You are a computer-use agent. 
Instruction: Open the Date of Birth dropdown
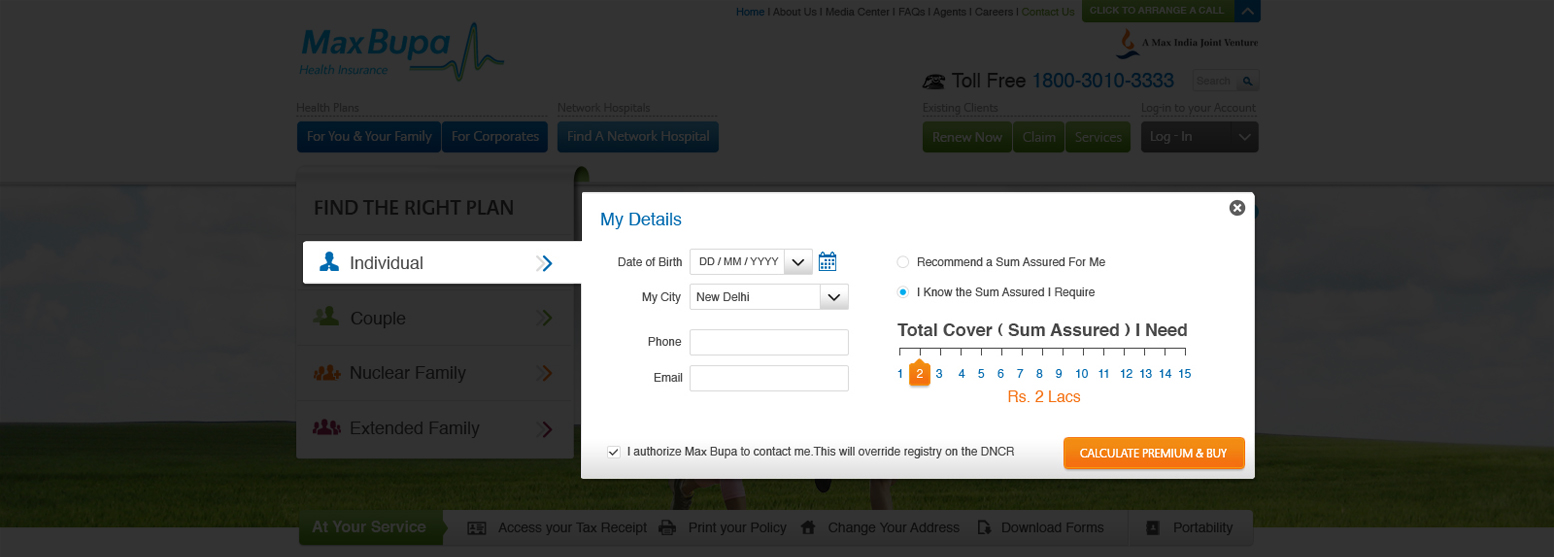pos(798,262)
